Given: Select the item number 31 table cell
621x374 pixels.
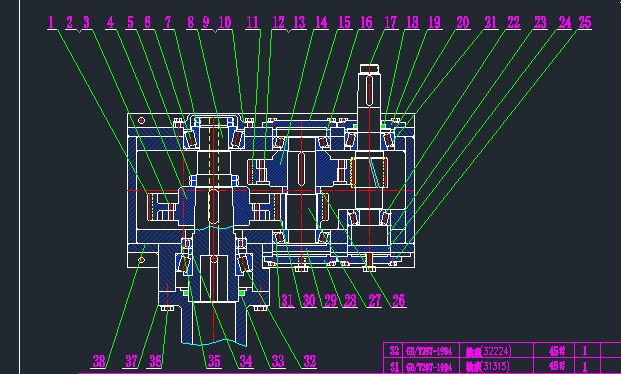Looking at the screenshot, I should [394, 366].
